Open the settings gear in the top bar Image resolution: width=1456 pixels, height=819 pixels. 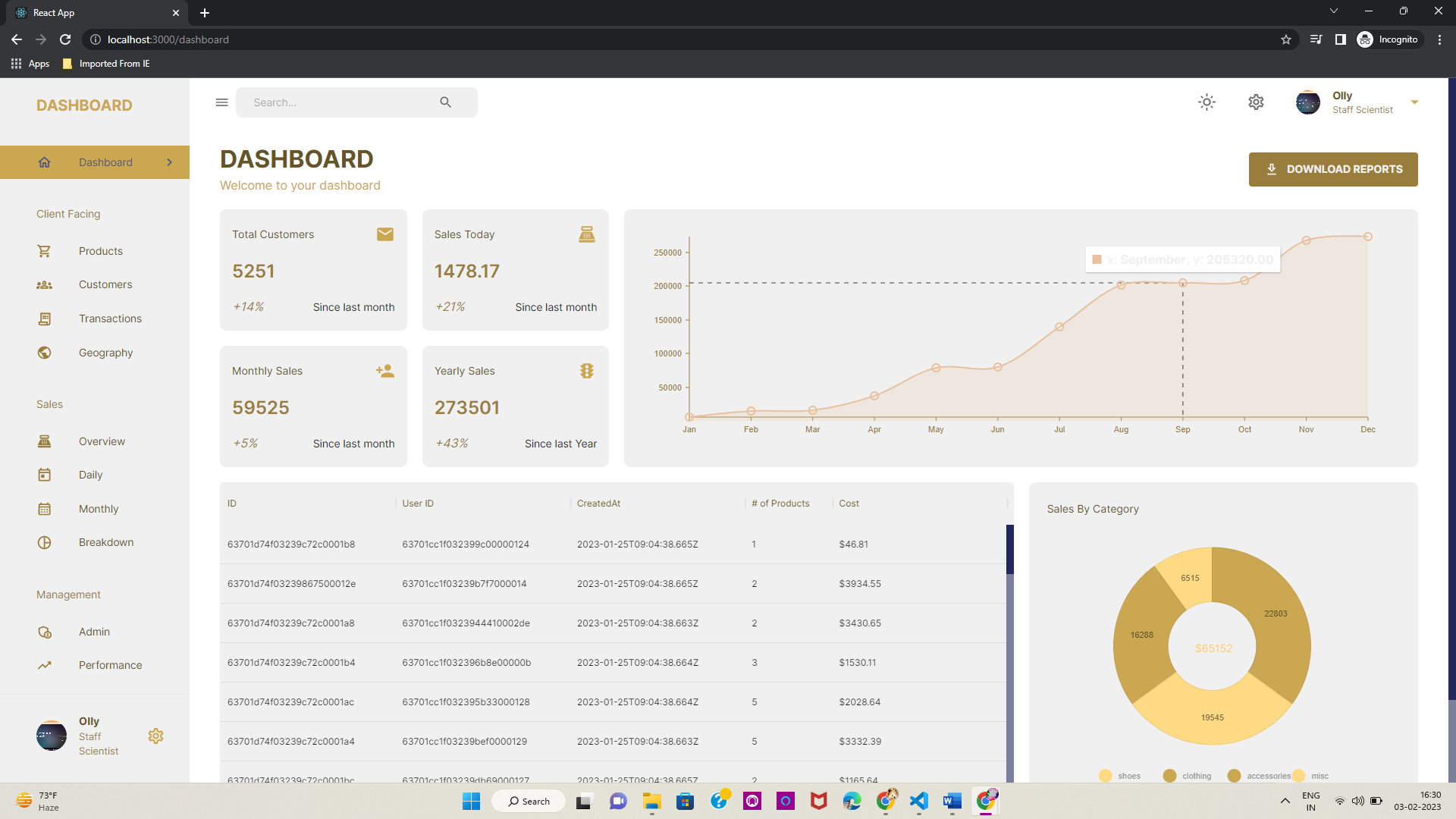[x=1256, y=102]
